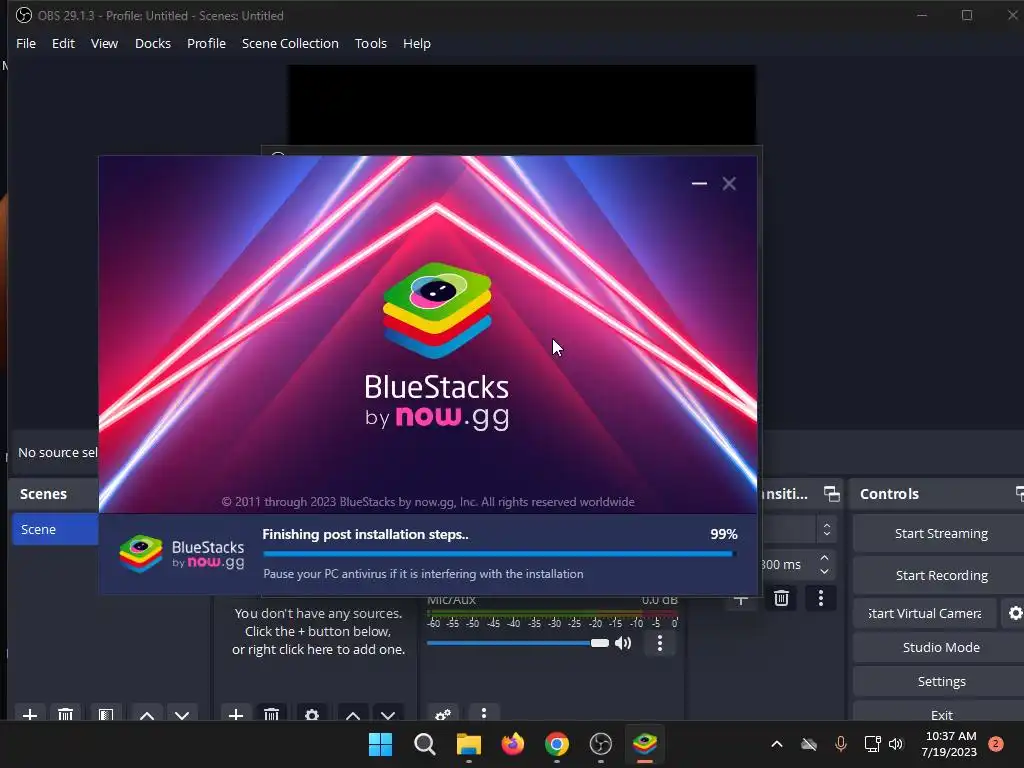
Task: Open the View menu
Action: coord(104,43)
